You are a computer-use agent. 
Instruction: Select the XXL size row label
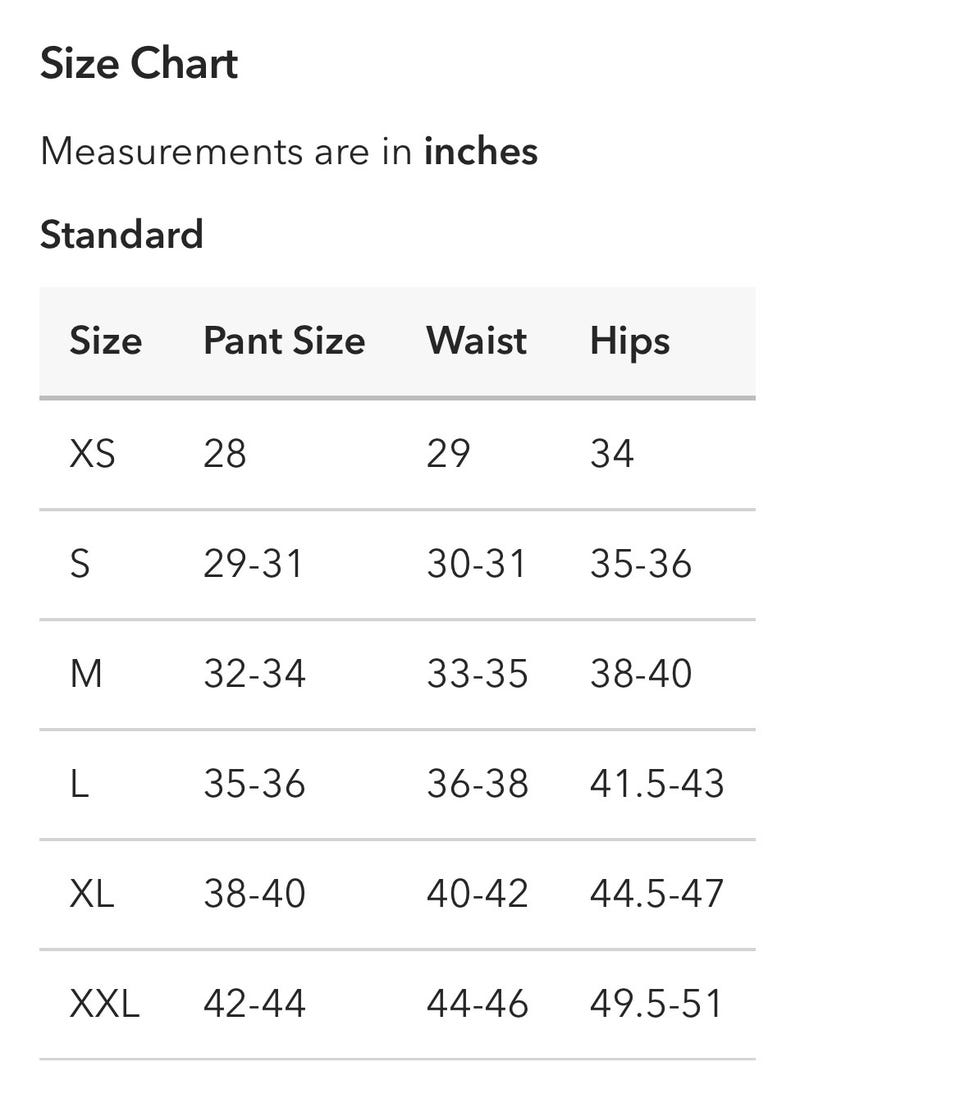tap(104, 1004)
